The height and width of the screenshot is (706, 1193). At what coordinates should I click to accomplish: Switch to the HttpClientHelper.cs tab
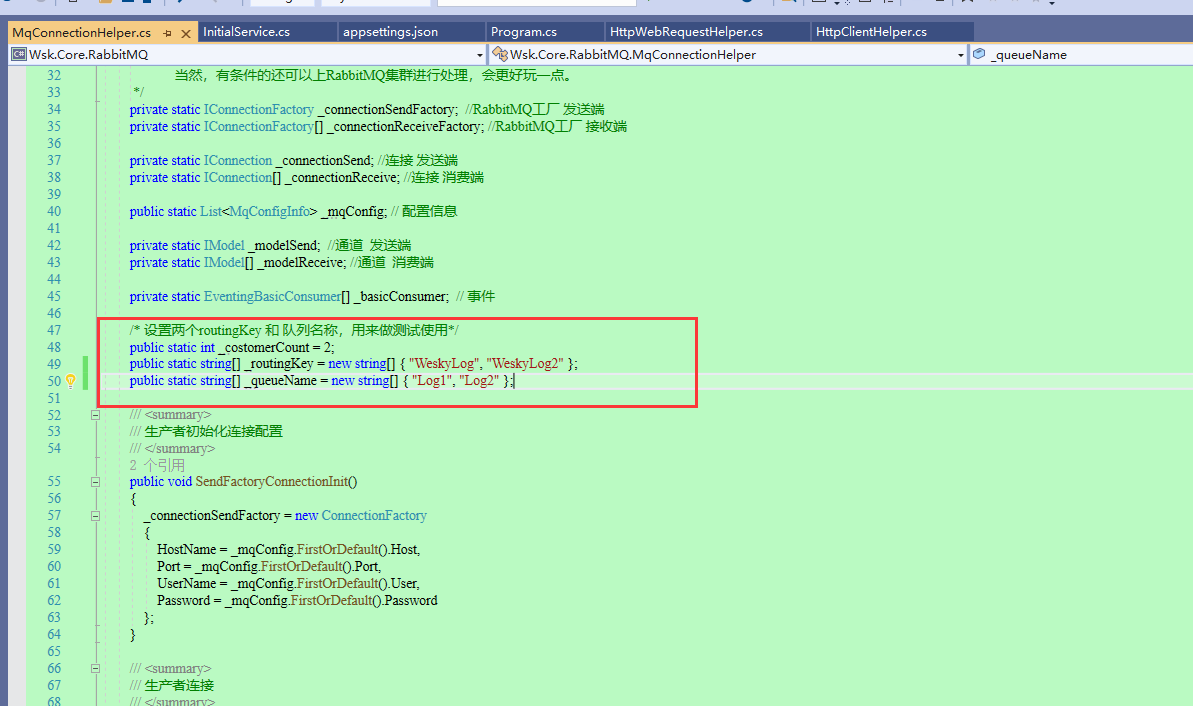coord(871,32)
